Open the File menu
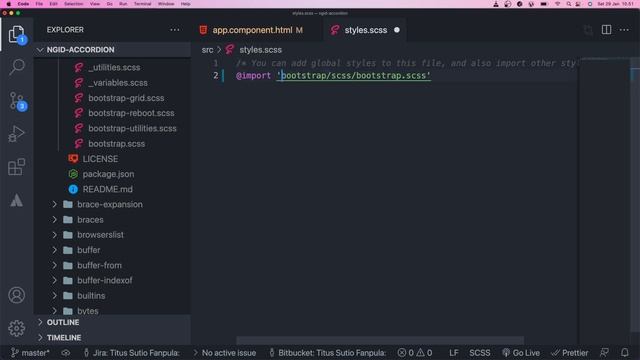 [39, 4]
